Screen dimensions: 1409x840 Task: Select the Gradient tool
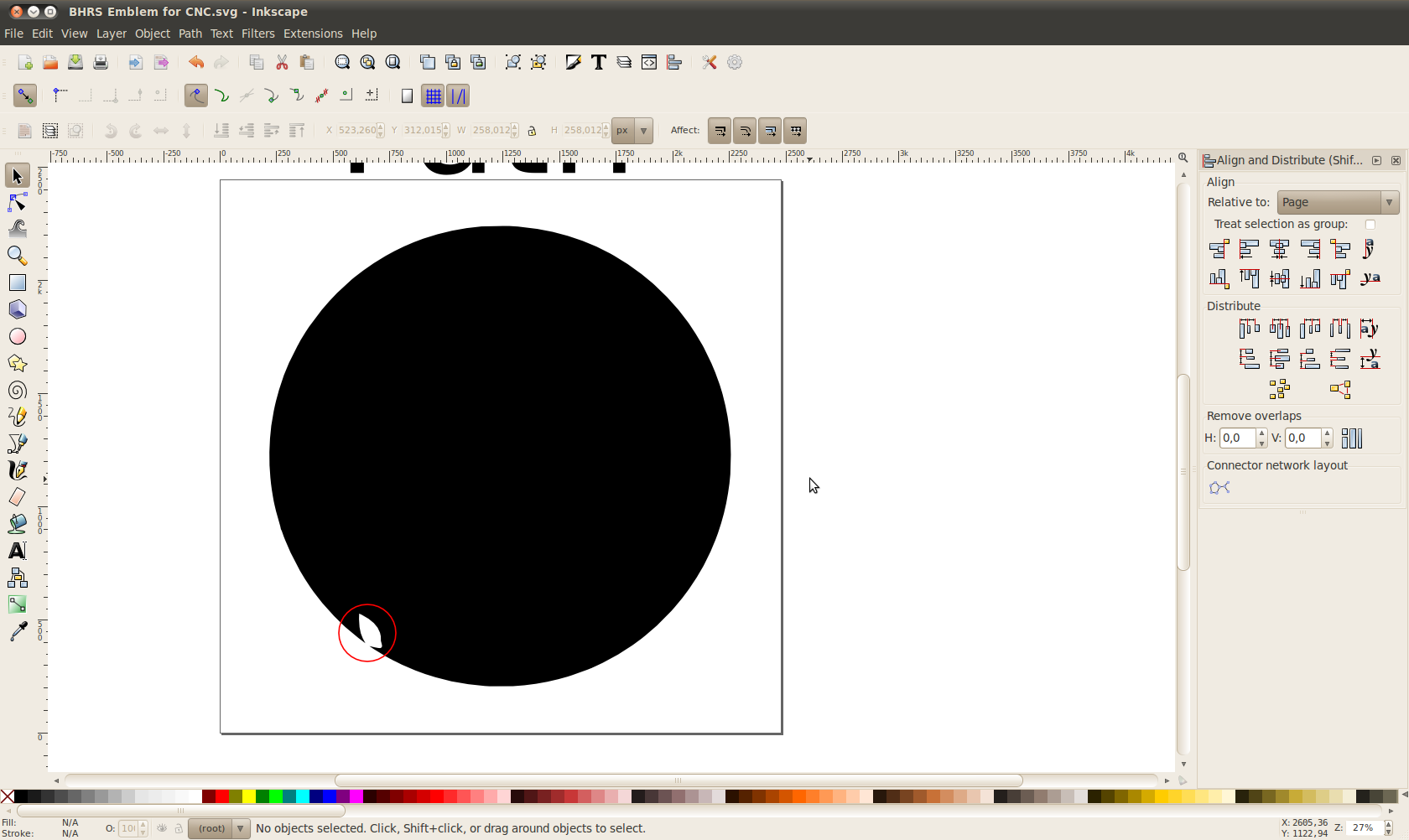pos(18,604)
